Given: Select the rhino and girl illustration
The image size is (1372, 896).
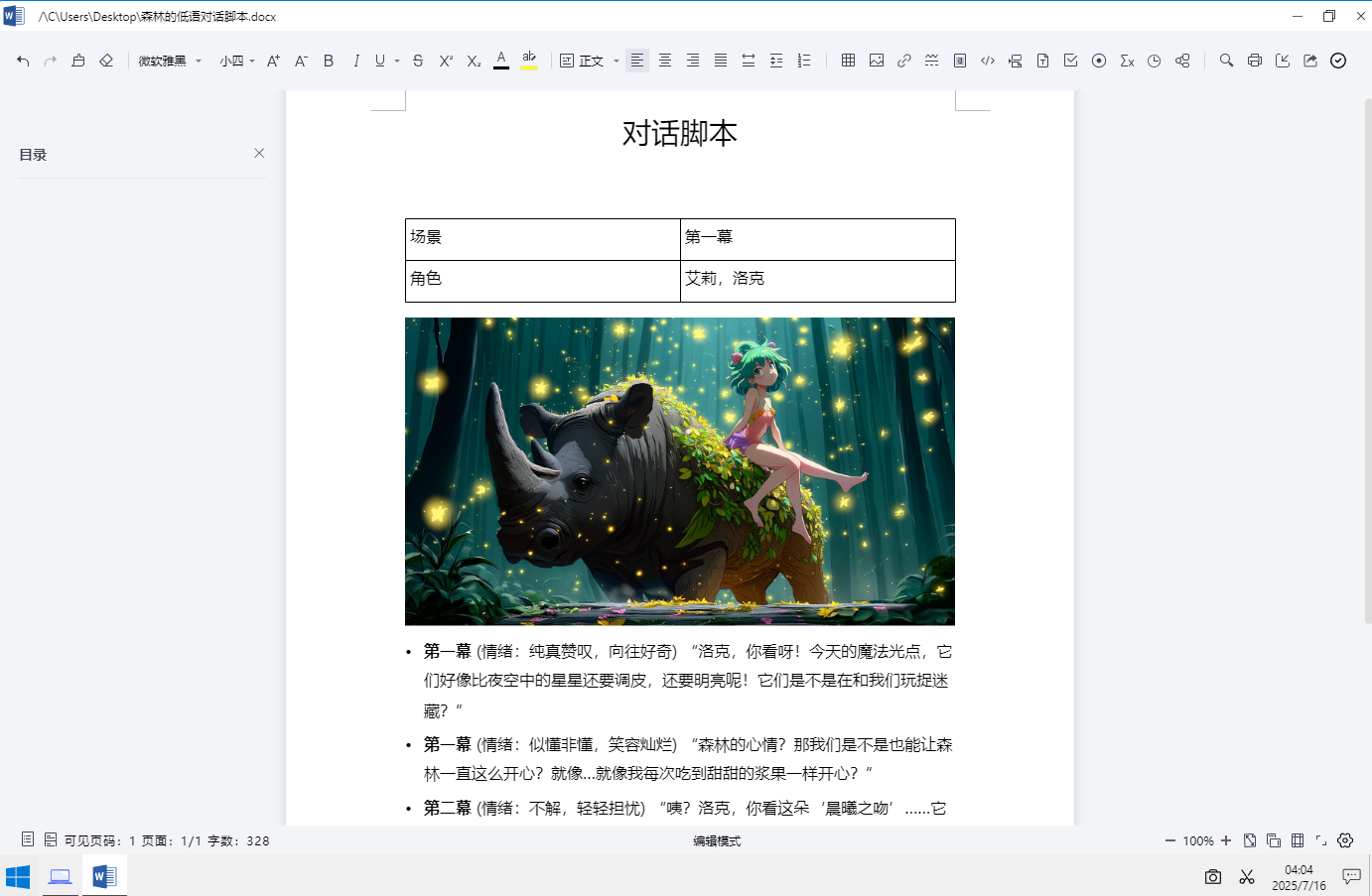Looking at the screenshot, I should 680,471.
